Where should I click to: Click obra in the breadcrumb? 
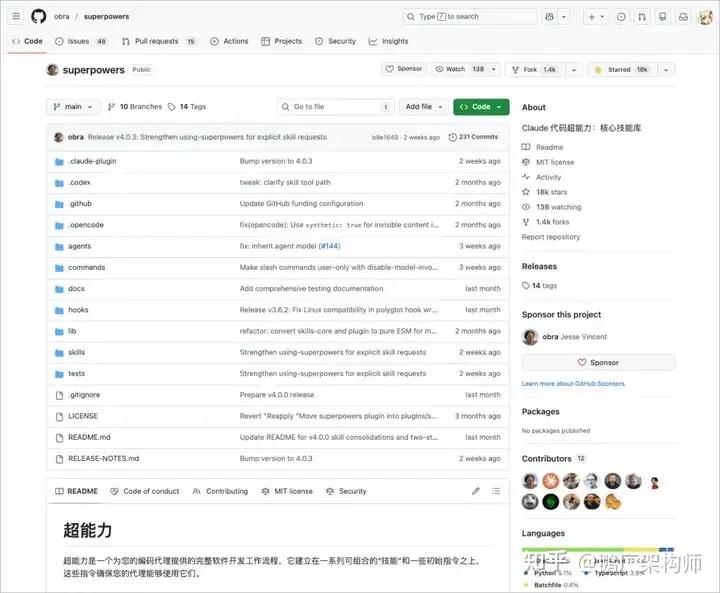(62, 17)
